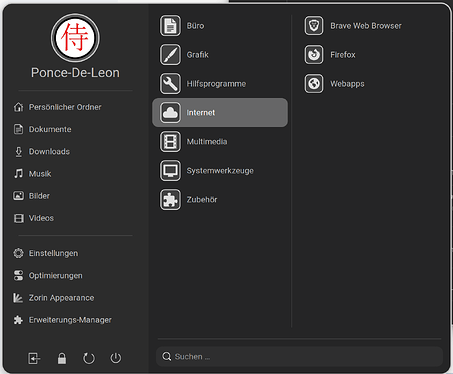Open the Bilder folder link

39,196
